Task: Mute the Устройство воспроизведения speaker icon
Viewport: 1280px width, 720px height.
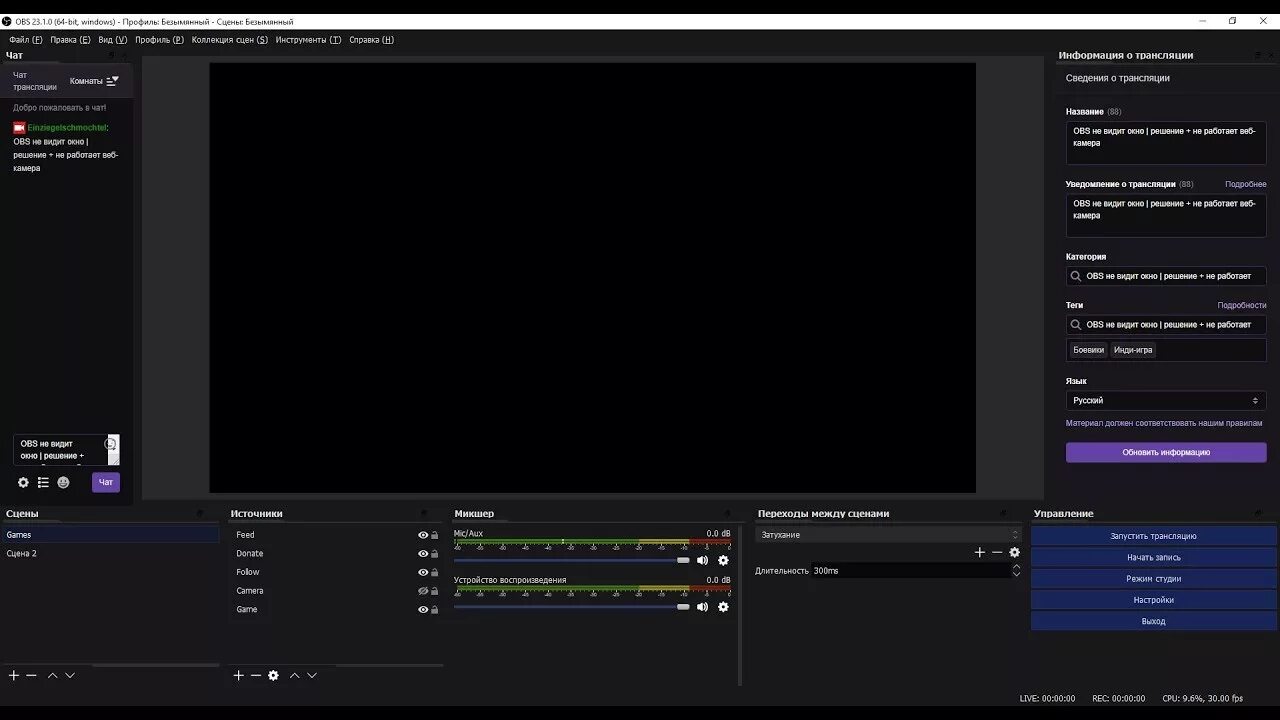Action: pos(703,607)
